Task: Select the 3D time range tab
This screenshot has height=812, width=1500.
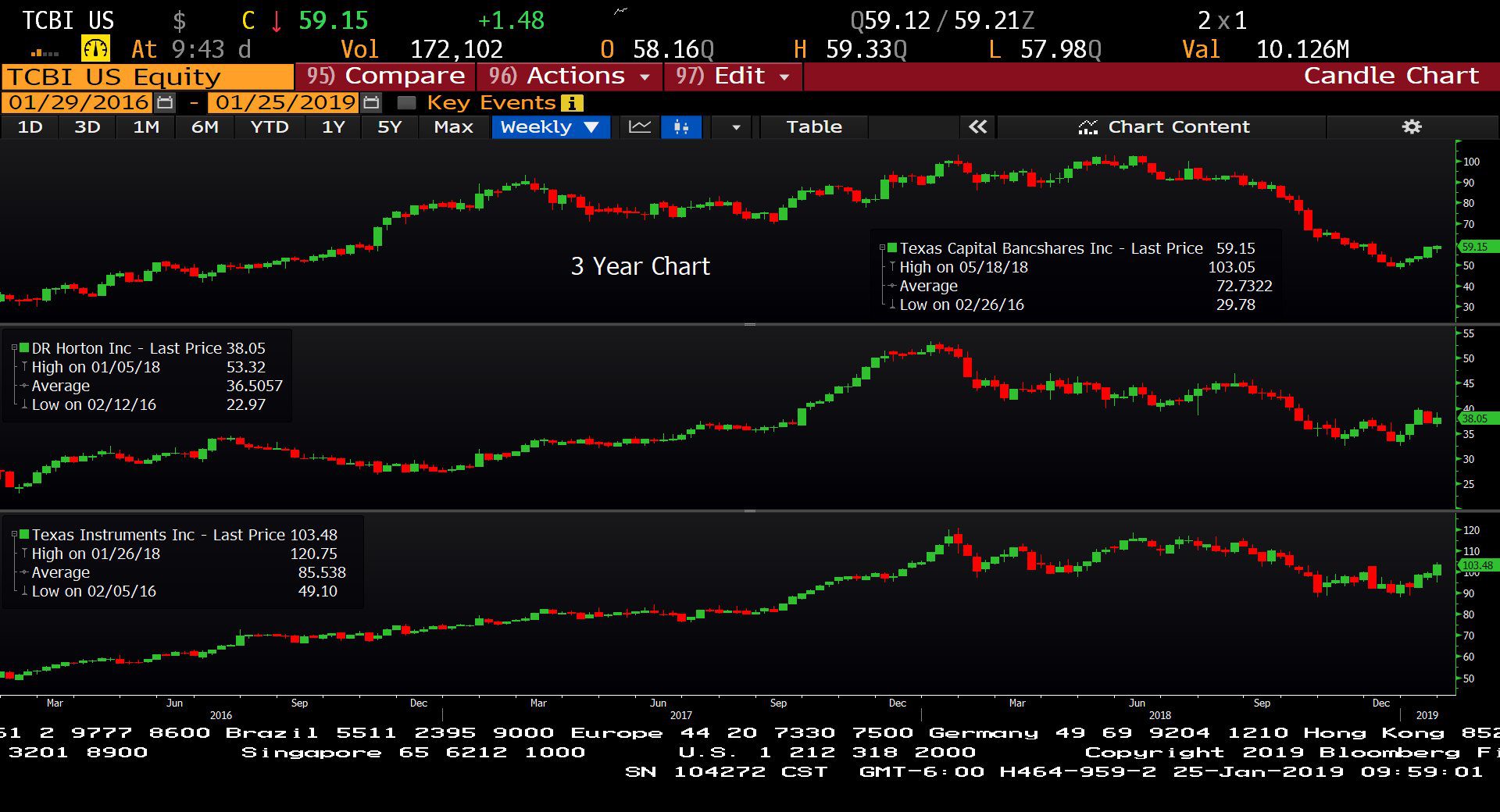Action: click(87, 126)
